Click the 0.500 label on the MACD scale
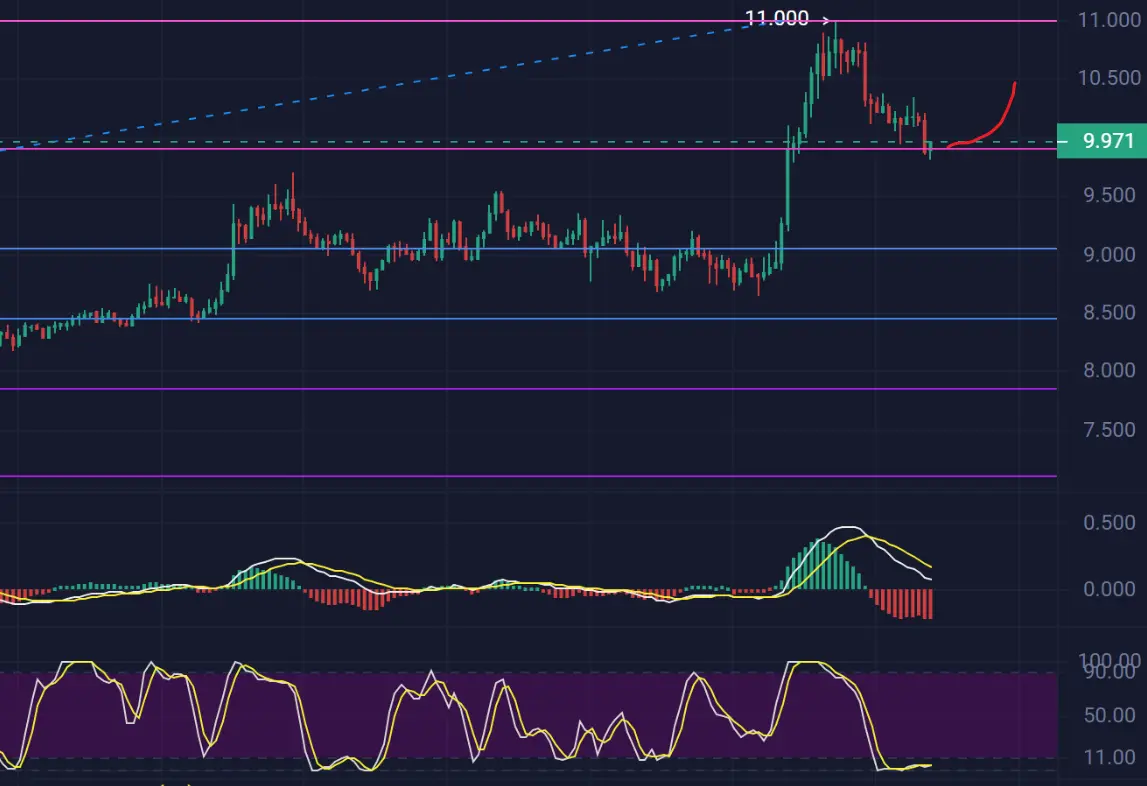This screenshot has height=786, width=1147. click(1109, 523)
